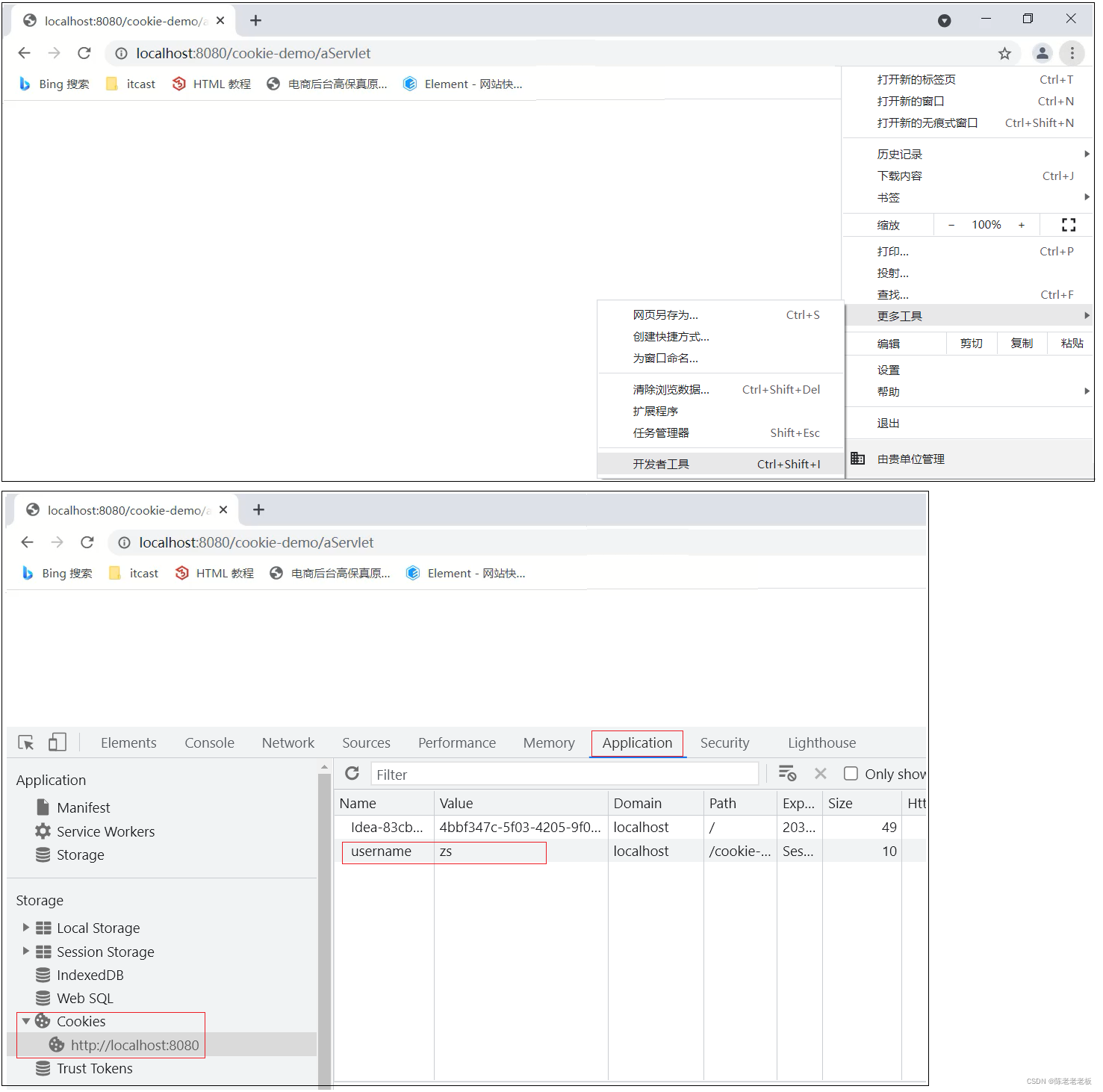
Task: Open a new tab in the top window
Action: [255, 21]
